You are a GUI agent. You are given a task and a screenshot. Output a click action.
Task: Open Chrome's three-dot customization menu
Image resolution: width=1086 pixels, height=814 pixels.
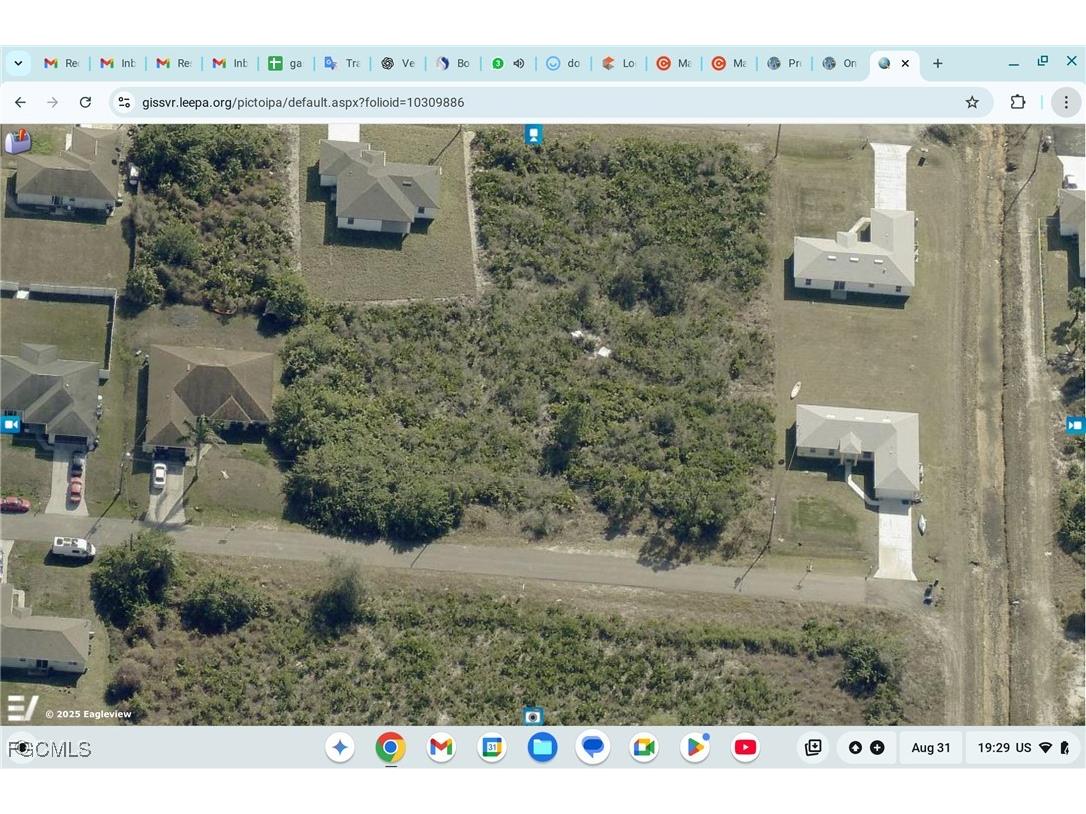click(1066, 102)
